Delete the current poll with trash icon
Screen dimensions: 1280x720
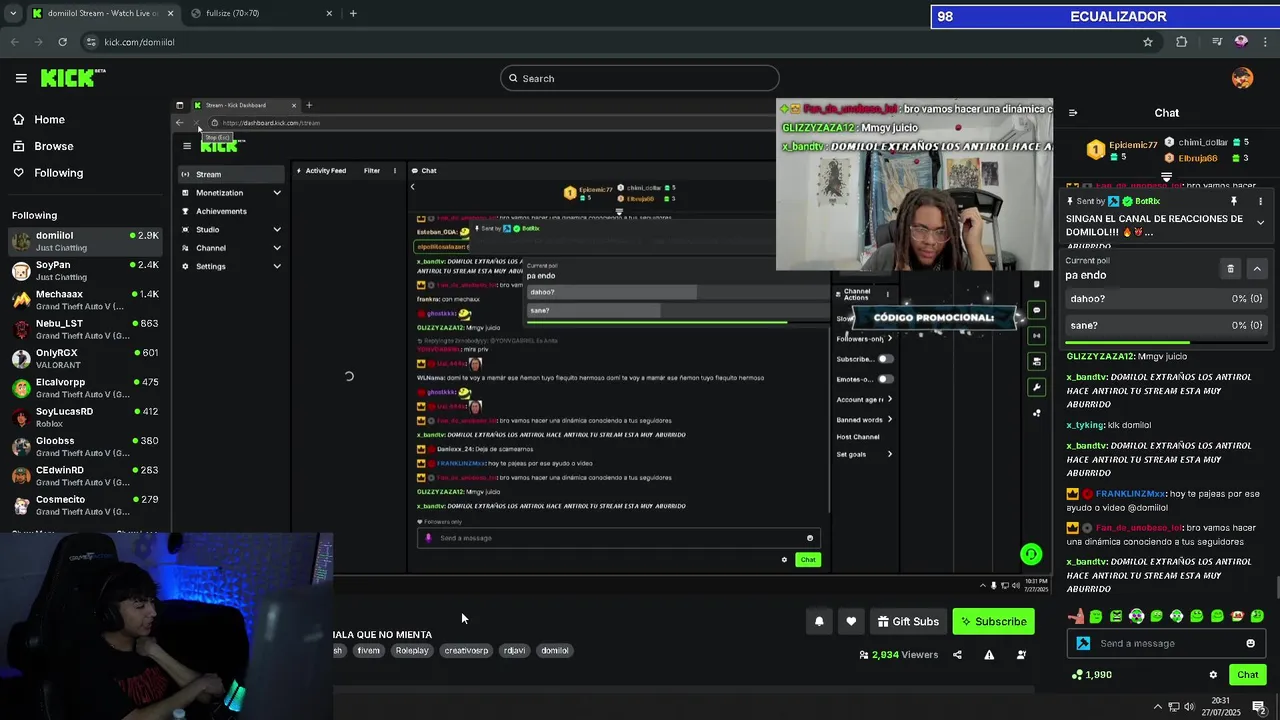pos(1230,268)
